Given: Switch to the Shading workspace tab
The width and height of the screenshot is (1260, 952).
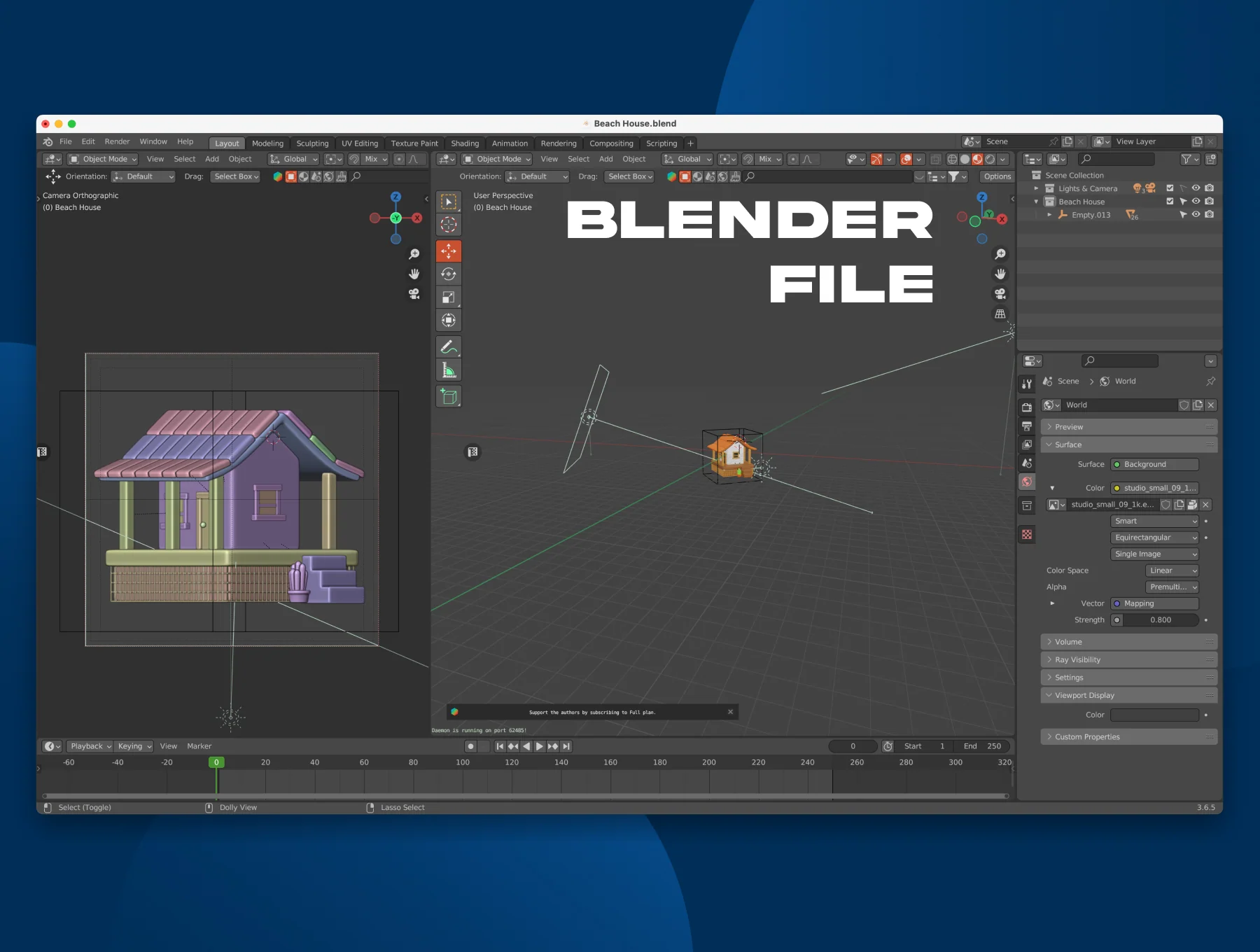Looking at the screenshot, I should pyautogui.click(x=465, y=143).
